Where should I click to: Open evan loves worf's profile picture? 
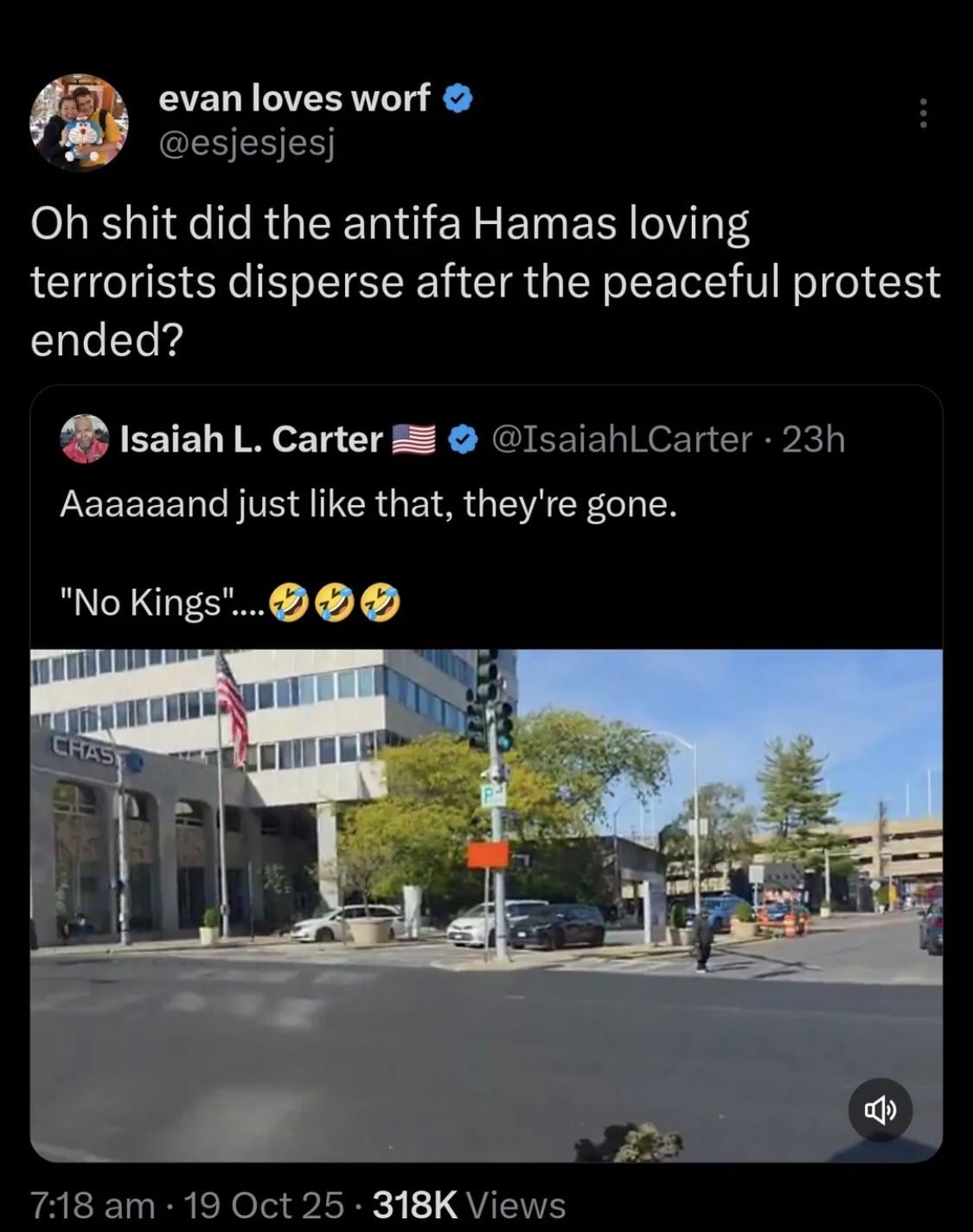tap(79, 122)
